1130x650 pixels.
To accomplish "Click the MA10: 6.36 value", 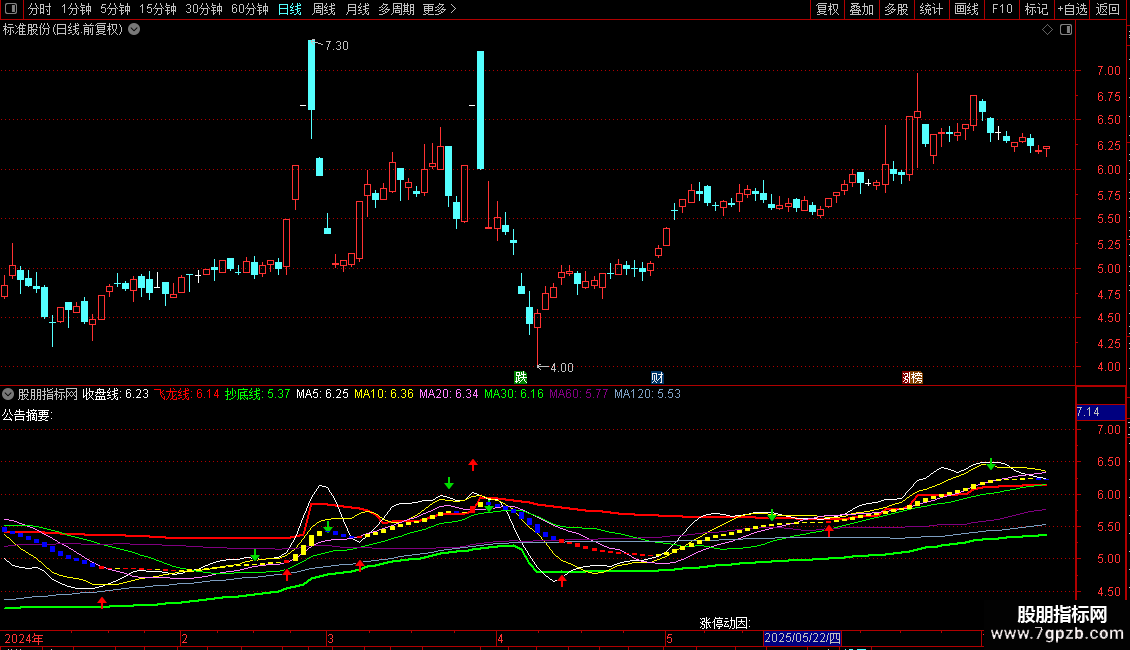I will pyautogui.click(x=384, y=394).
